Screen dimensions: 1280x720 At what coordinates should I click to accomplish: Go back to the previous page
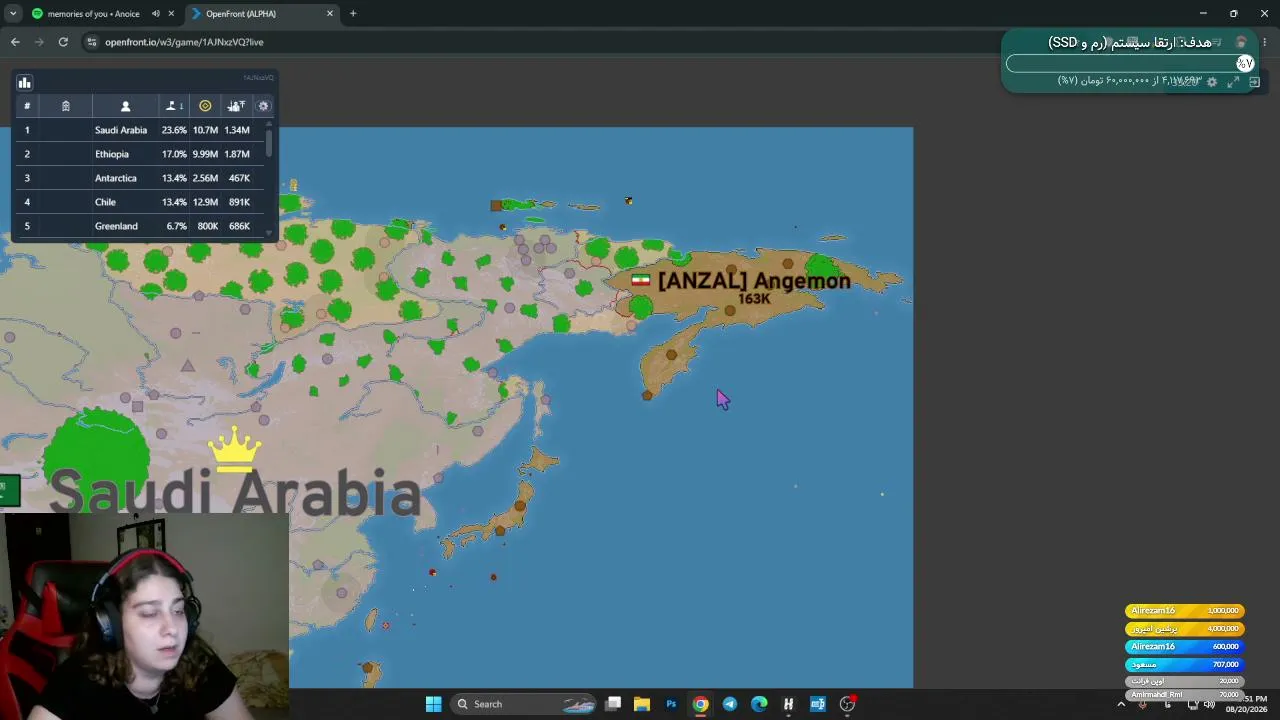15,42
